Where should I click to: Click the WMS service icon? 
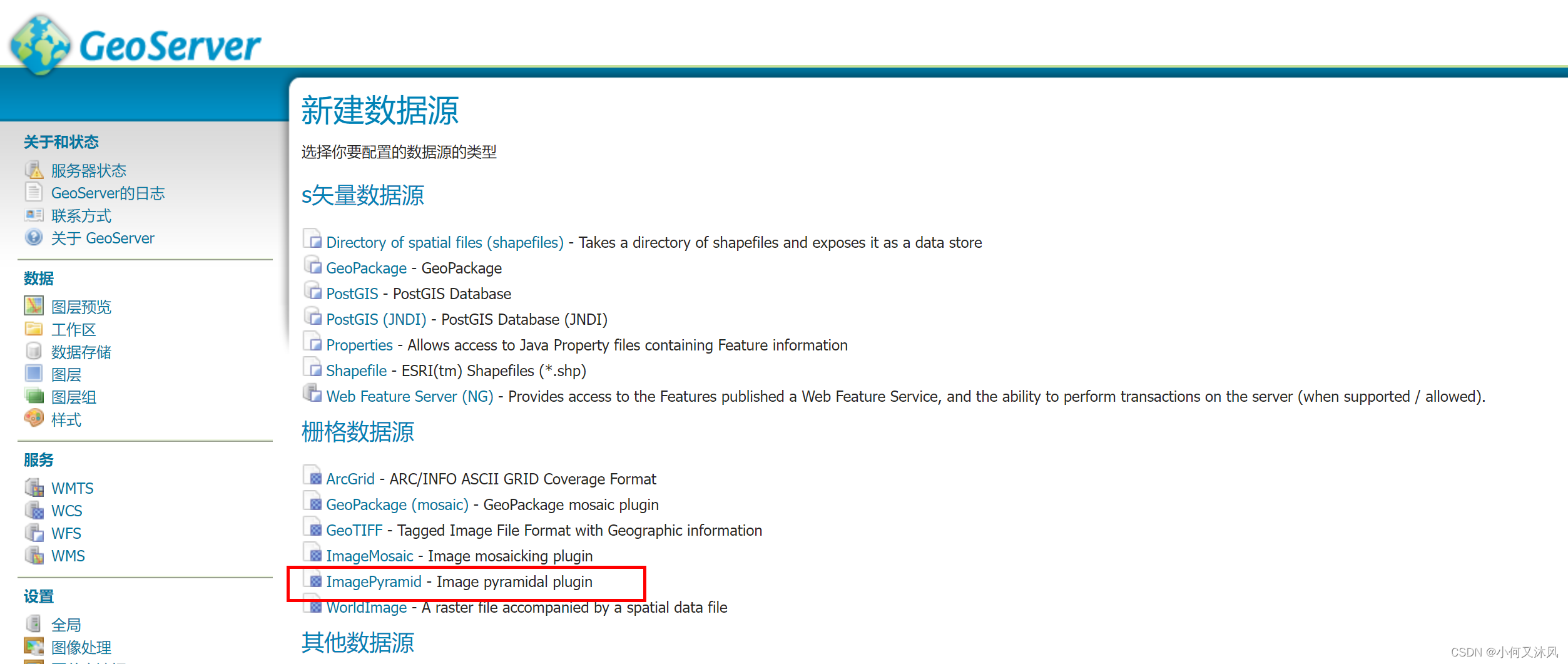(x=34, y=554)
